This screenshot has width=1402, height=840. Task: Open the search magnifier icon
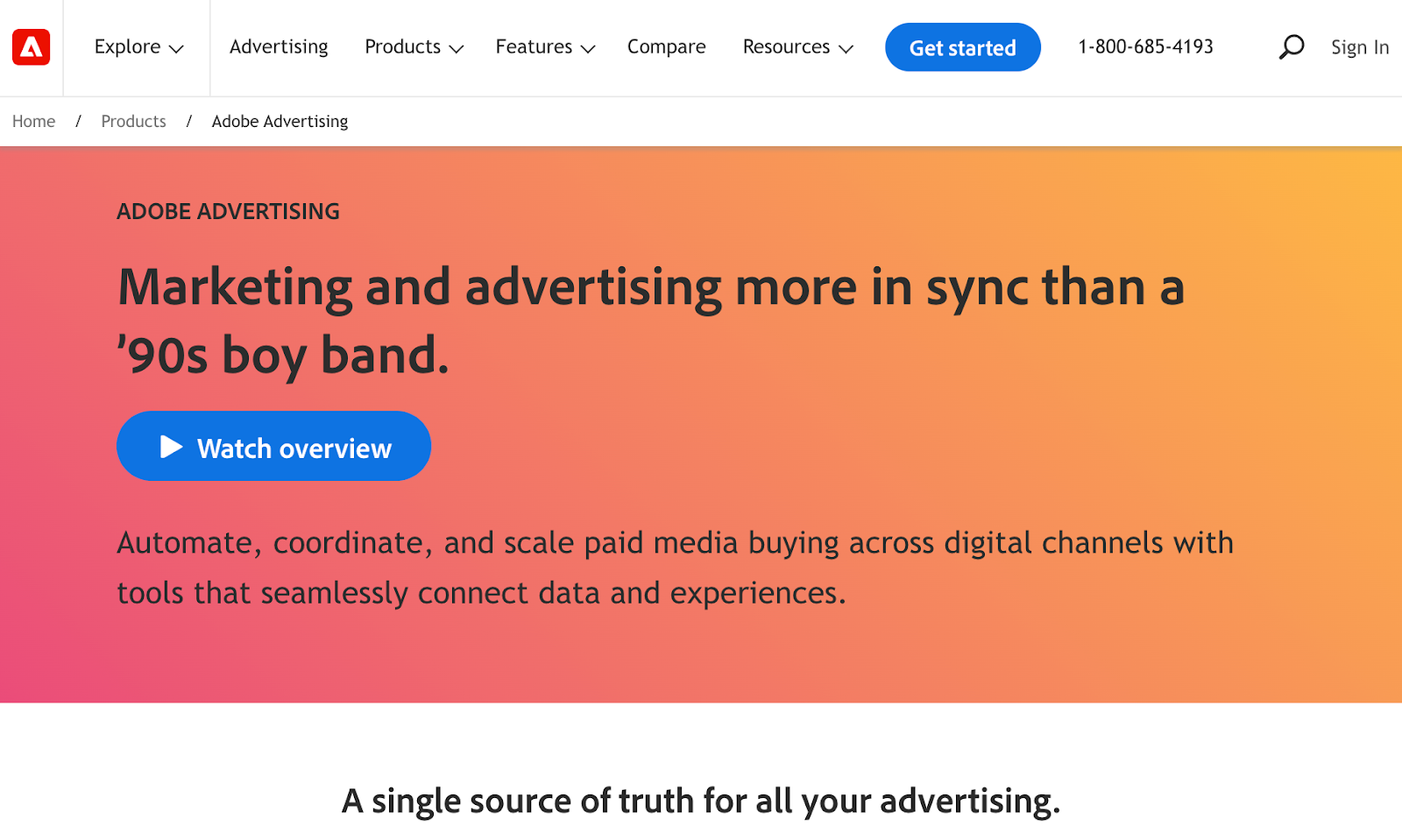tap(1291, 47)
